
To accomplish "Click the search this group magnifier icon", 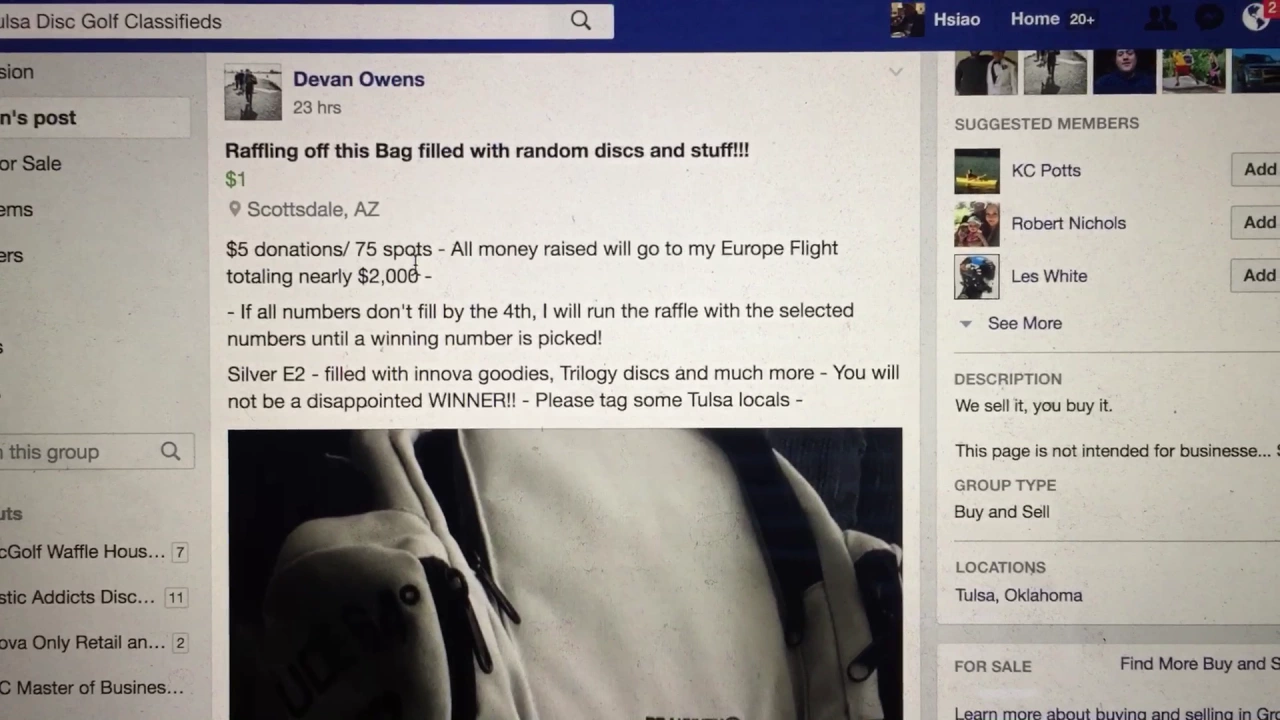I will (x=171, y=451).
